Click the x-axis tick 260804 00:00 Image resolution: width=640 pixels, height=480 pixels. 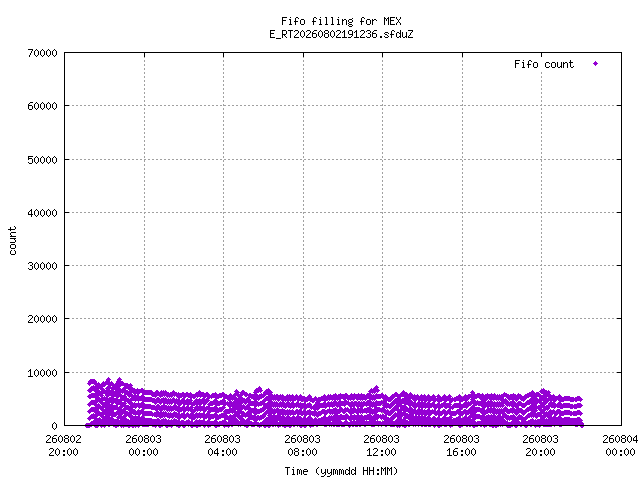coord(620,446)
